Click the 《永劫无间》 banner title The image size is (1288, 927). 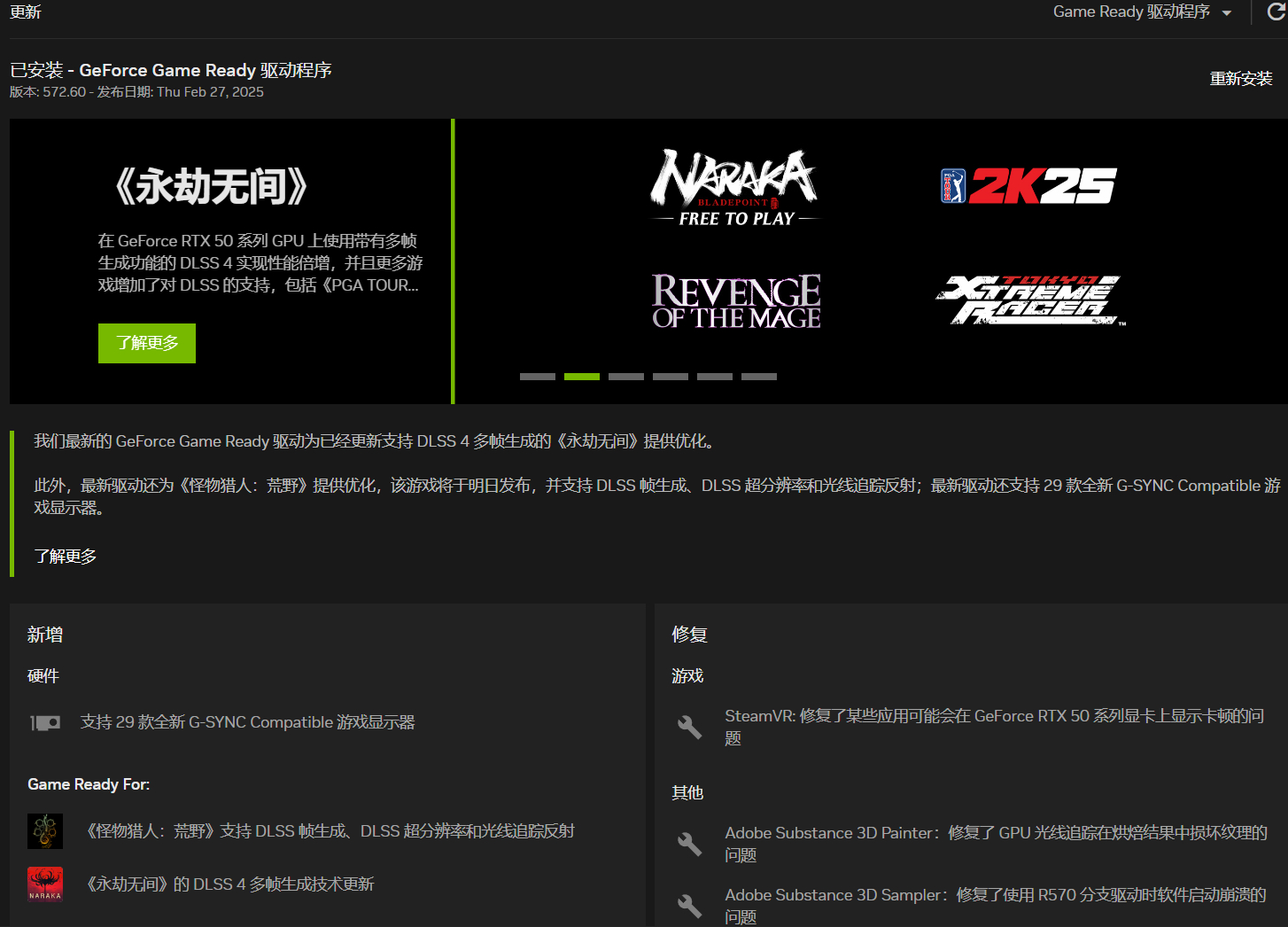tap(211, 187)
